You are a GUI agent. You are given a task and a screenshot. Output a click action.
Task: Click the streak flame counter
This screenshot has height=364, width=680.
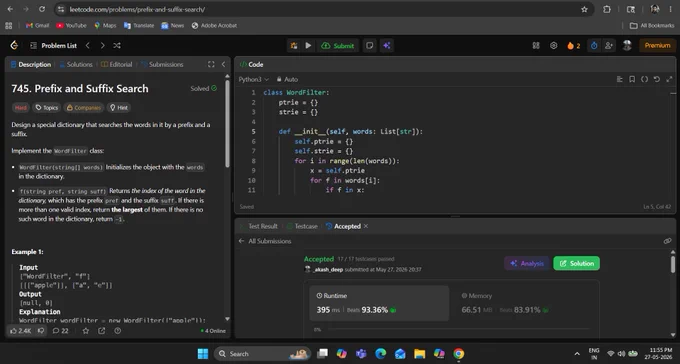click(573, 46)
